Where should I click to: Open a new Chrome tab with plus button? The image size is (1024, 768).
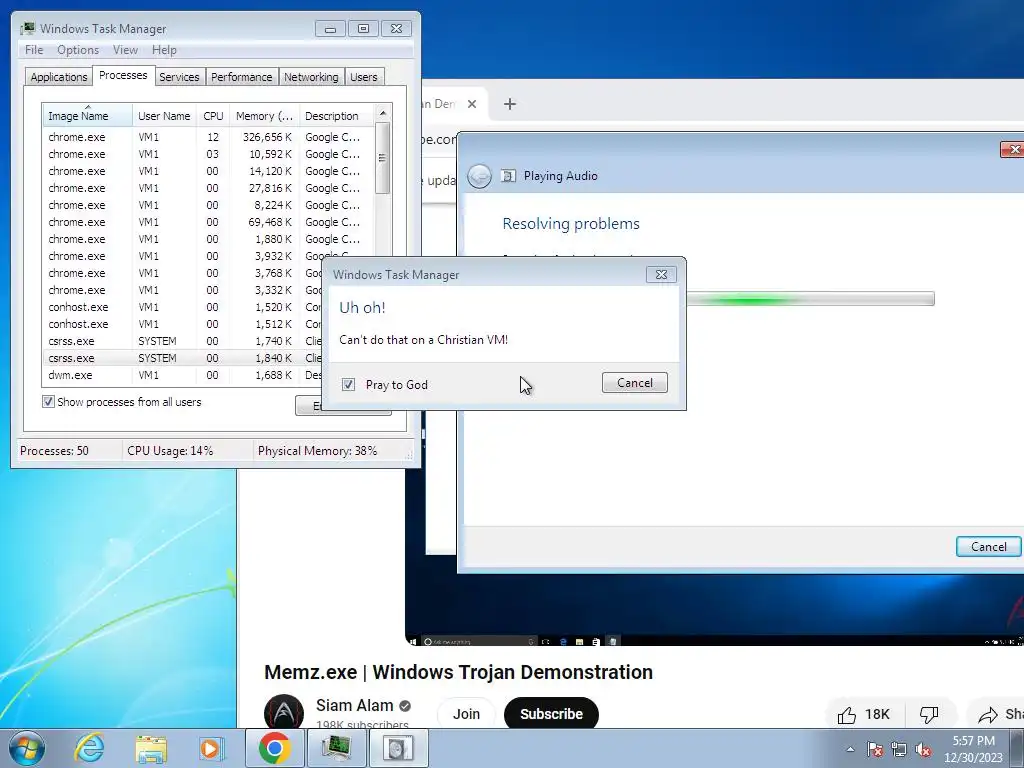pos(510,104)
